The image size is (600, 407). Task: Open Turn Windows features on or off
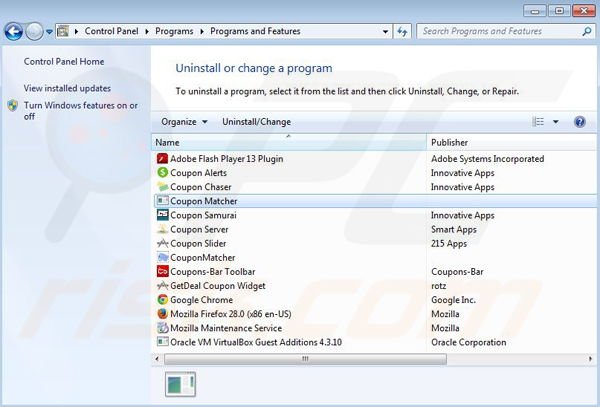81,111
